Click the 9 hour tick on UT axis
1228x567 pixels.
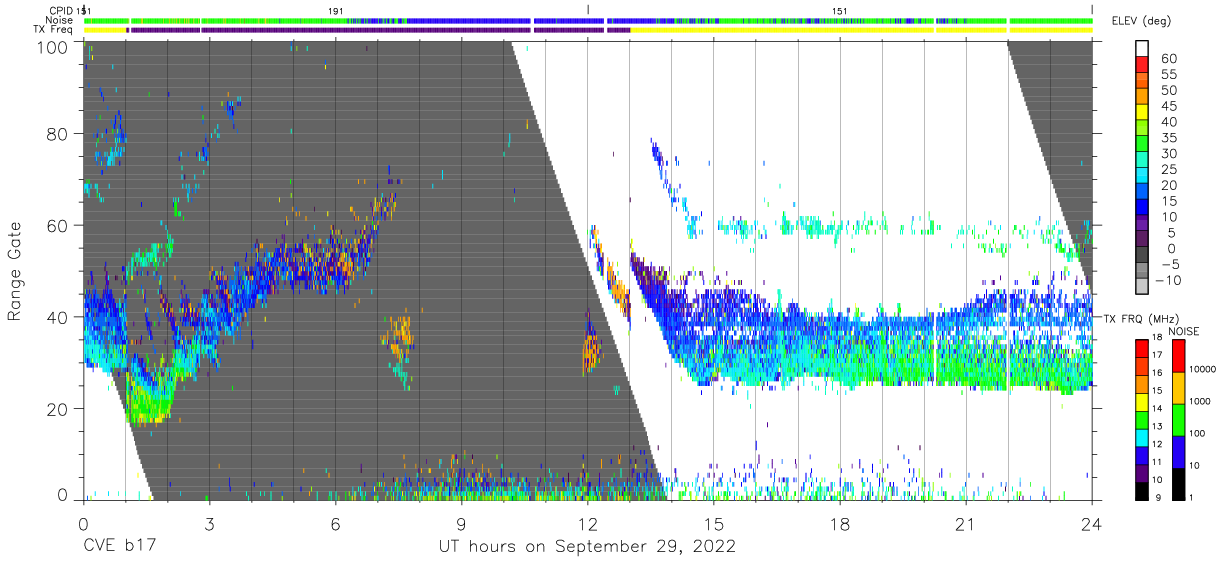coord(461,524)
